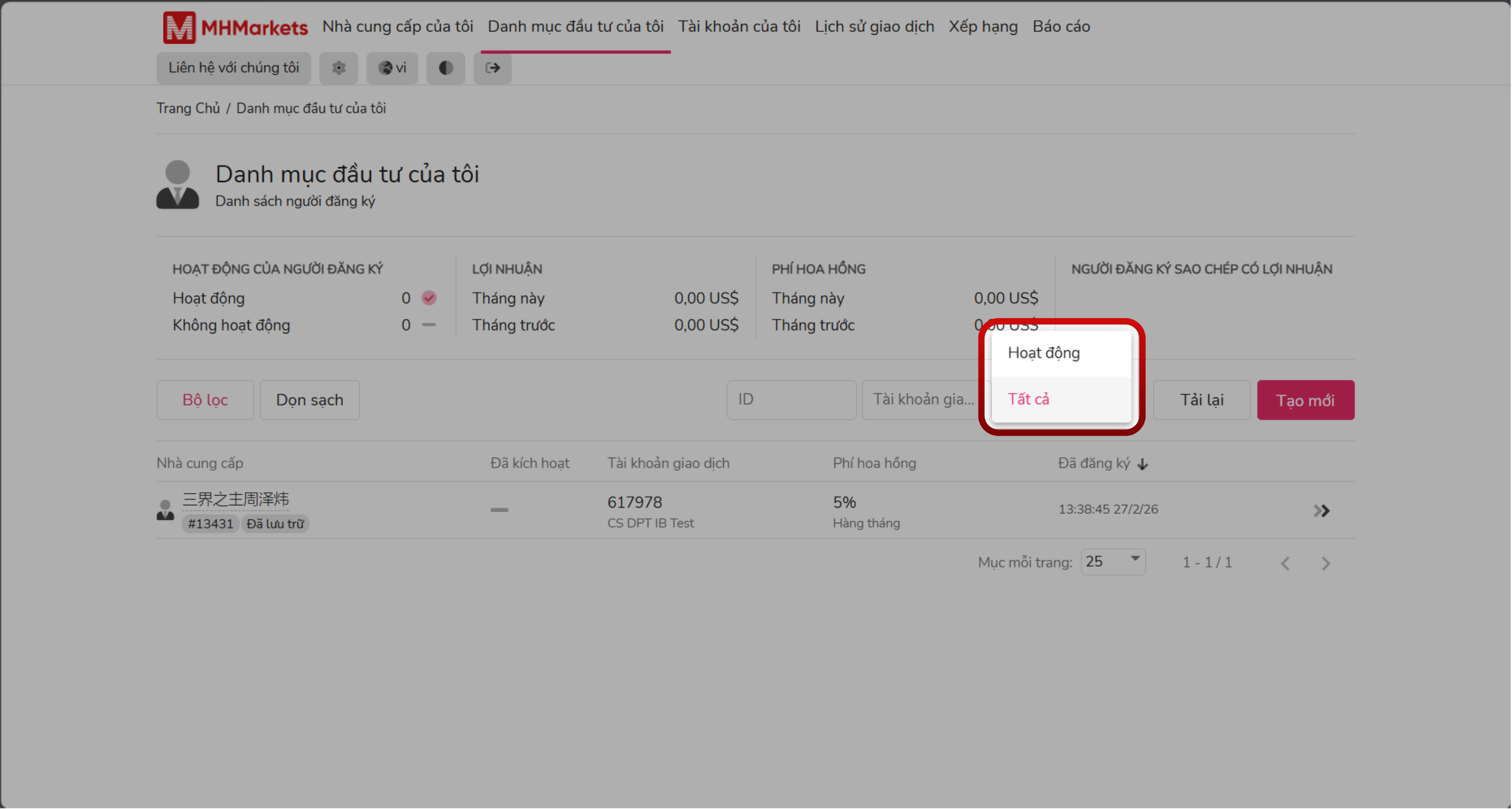Click the Trang Chủ breadcrumb link
Screen dimensions: 1512x809
click(x=188, y=109)
